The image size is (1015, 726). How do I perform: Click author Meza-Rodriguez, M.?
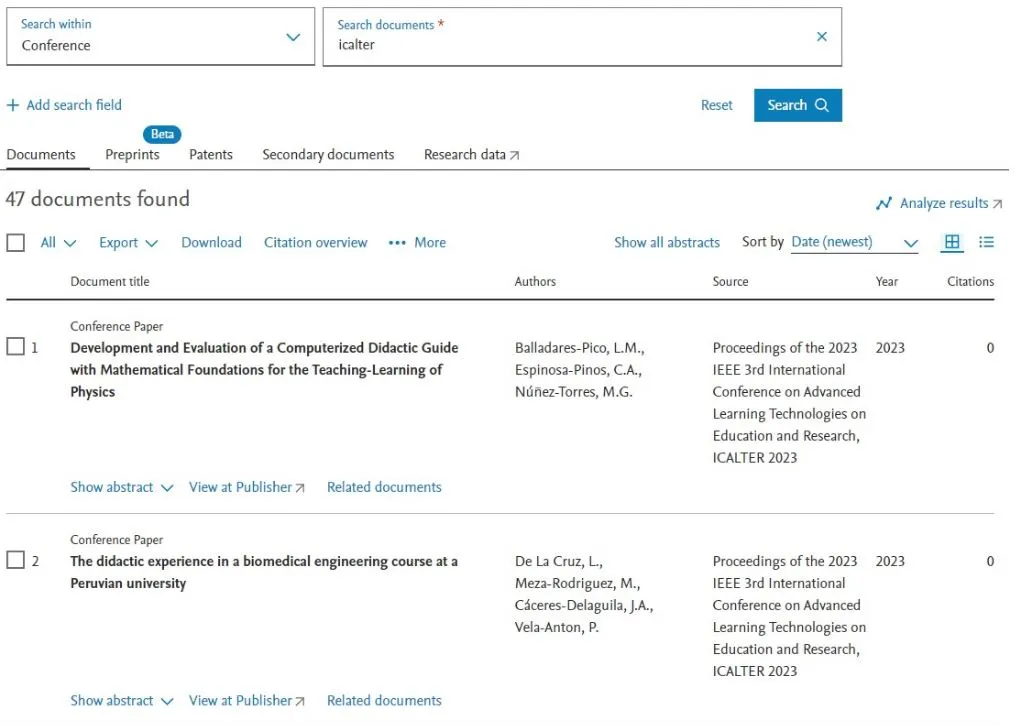(577, 584)
